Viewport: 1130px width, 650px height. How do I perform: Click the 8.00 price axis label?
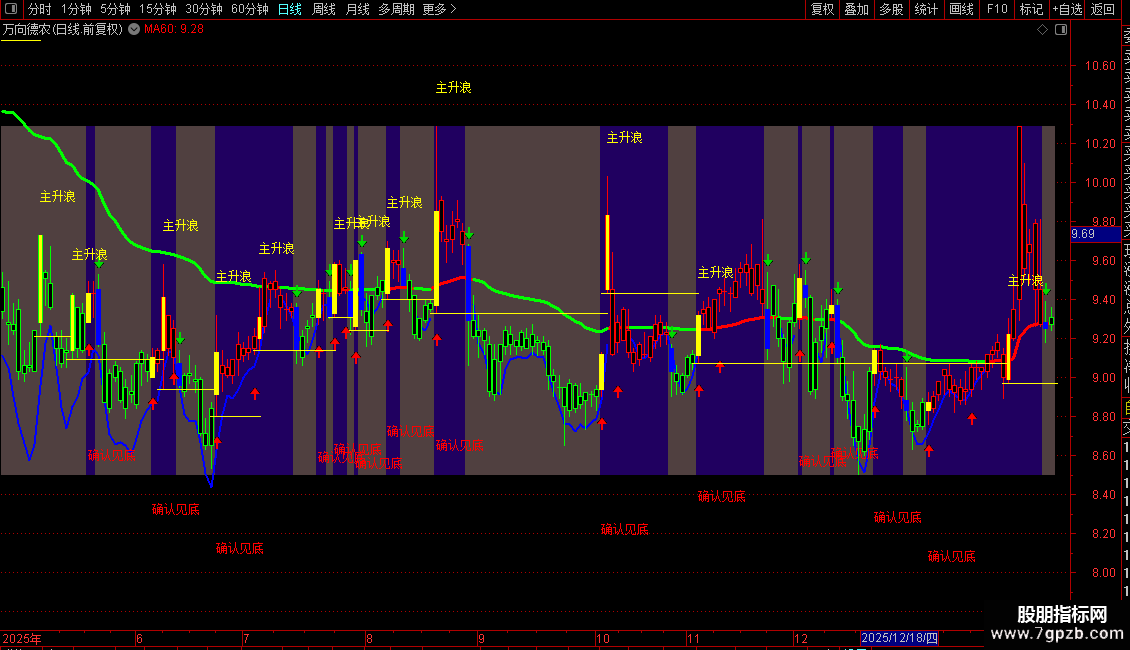(x=1103, y=573)
